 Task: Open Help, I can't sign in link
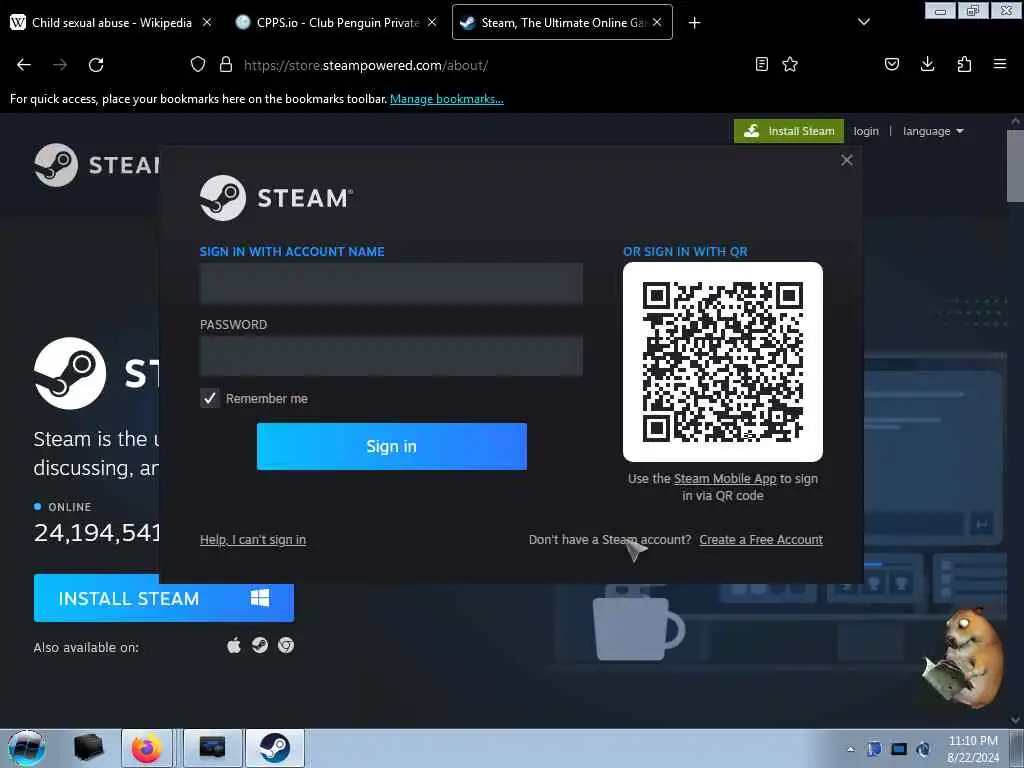253,539
